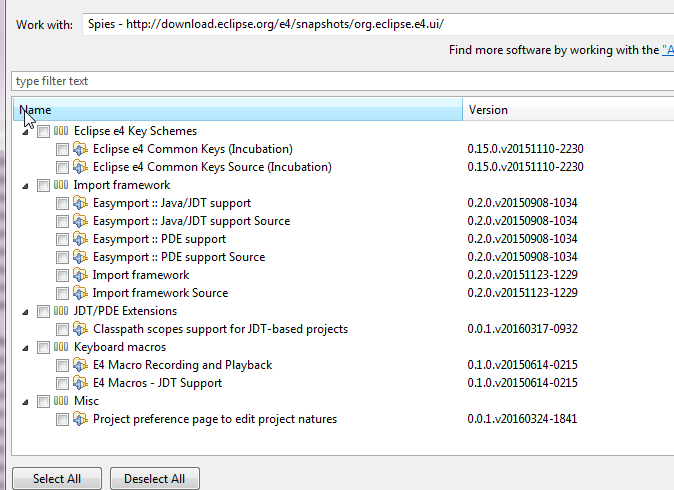Image resolution: width=674 pixels, height=490 pixels.
Task: Tick the Import framework child feature checkbox
Action: pyautogui.click(x=62, y=276)
